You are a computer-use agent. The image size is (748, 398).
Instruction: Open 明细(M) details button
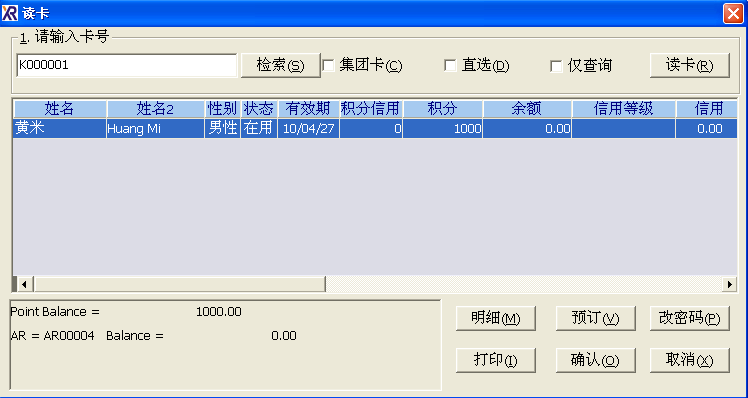coord(496,318)
